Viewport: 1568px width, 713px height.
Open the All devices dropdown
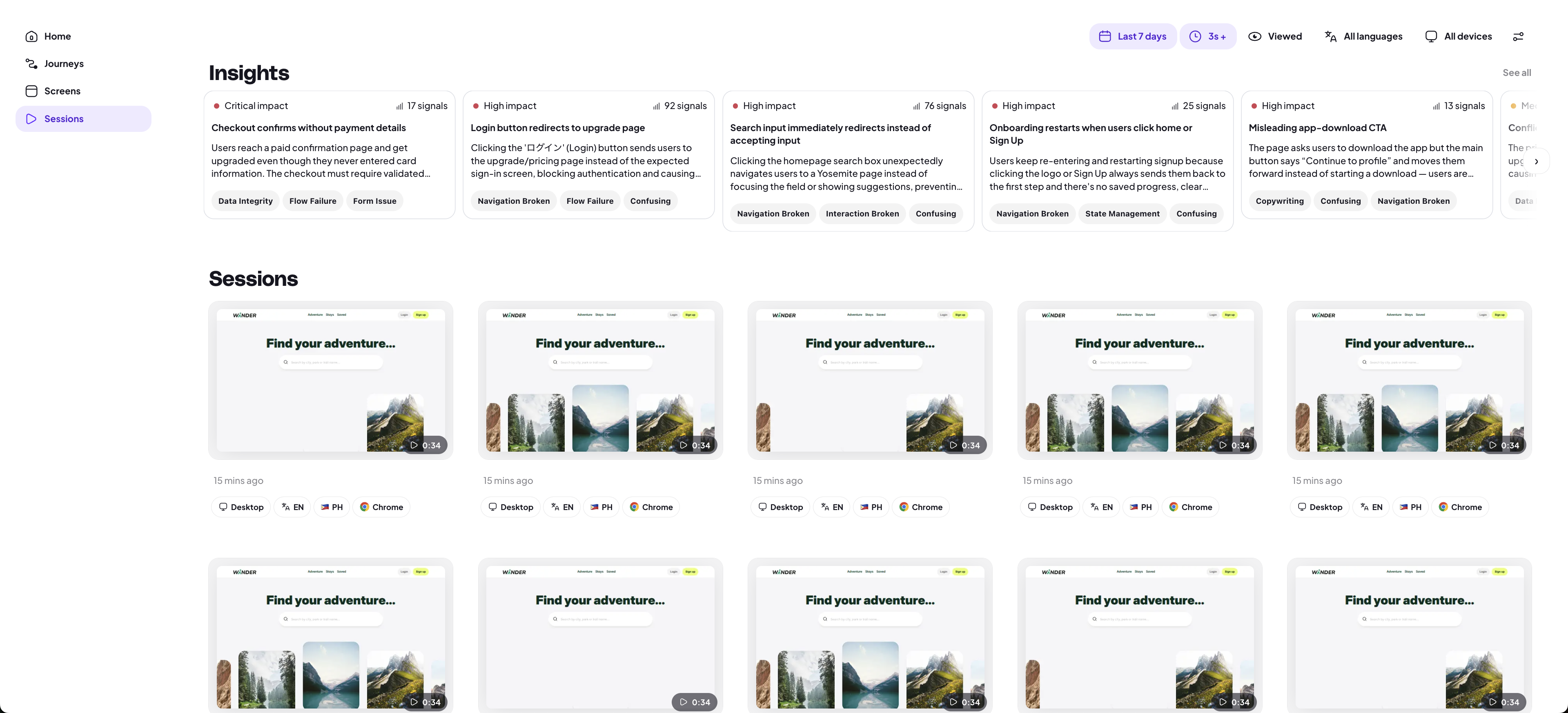(1459, 36)
